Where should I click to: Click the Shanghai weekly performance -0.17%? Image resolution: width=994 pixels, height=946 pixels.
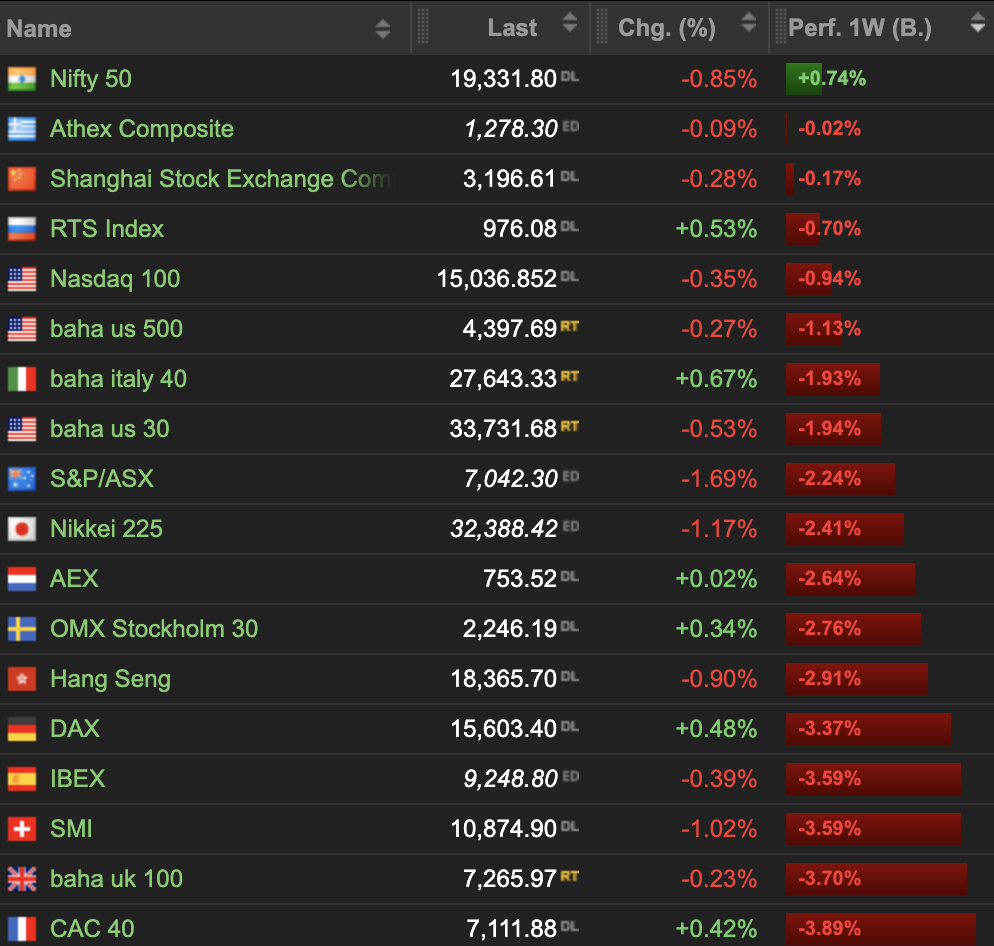[x=829, y=179]
